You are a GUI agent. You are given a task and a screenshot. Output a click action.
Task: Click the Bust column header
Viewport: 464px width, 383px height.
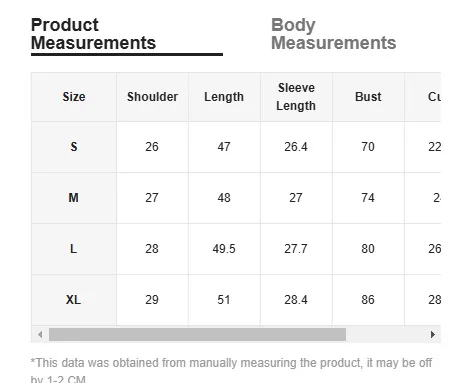368,97
